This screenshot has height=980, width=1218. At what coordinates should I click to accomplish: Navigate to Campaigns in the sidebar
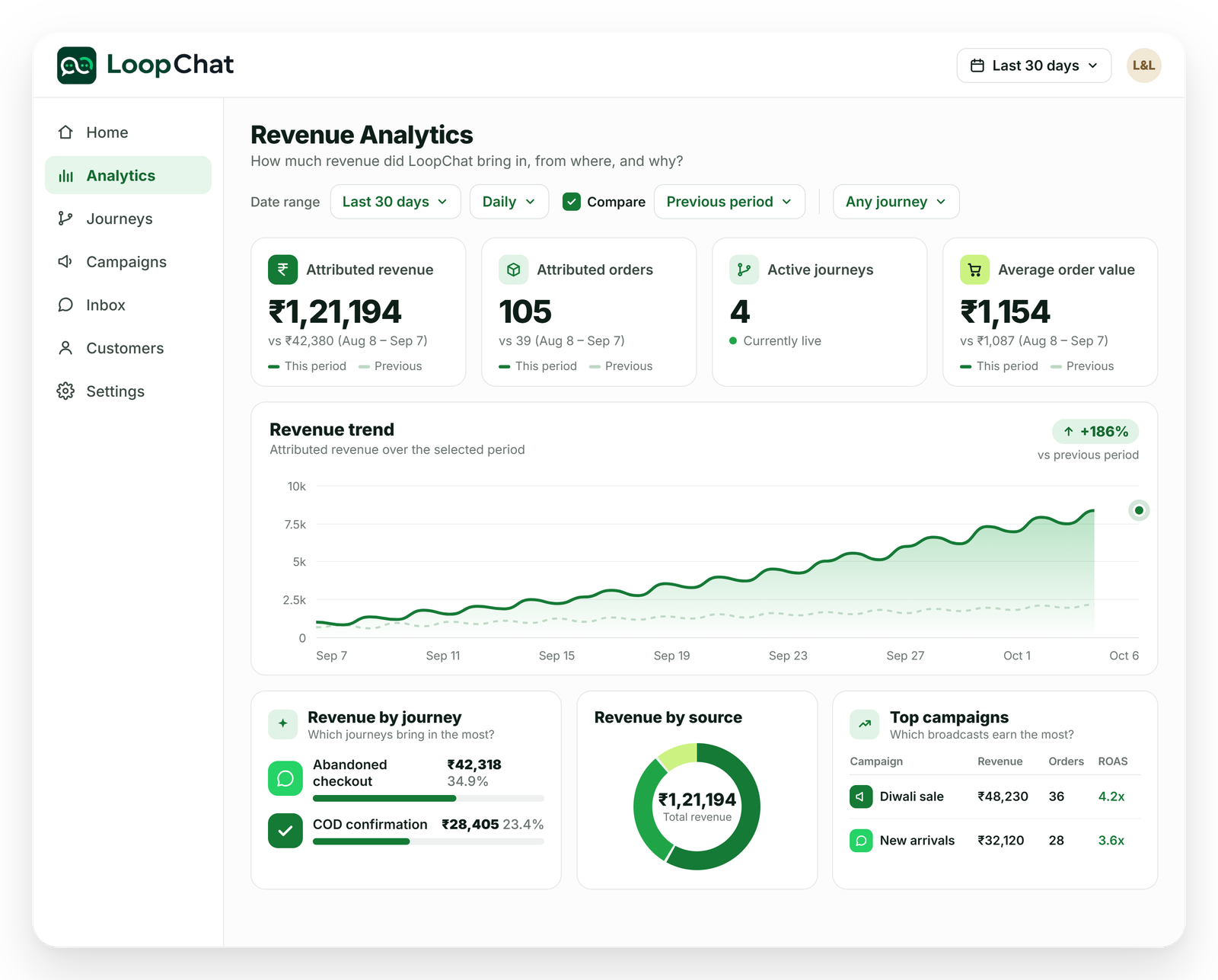pos(128,262)
